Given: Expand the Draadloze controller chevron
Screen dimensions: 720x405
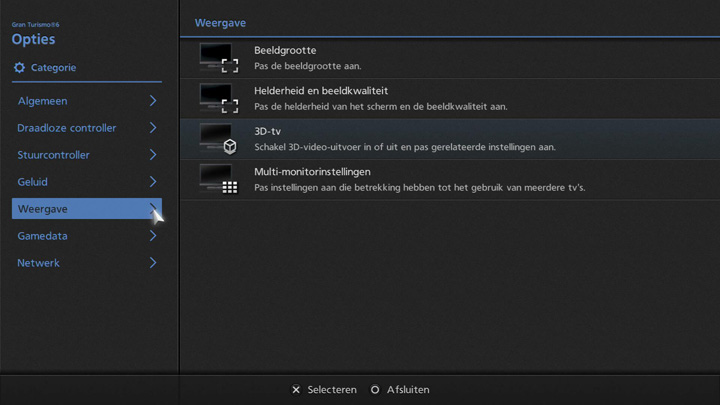Looking at the screenshot, I should point(153,128).
